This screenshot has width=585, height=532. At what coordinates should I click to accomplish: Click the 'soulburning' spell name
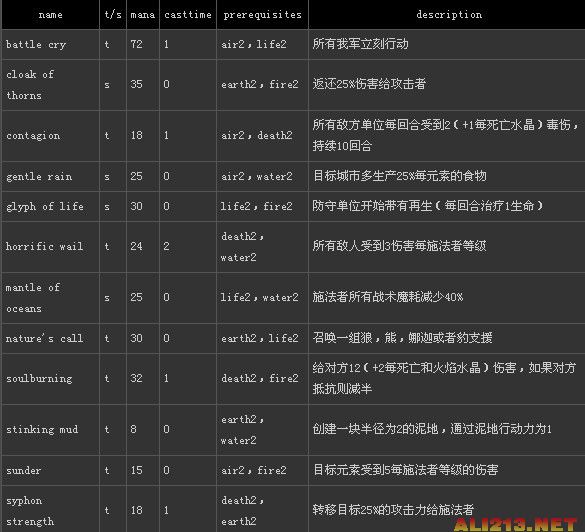[x=39, y=379]
